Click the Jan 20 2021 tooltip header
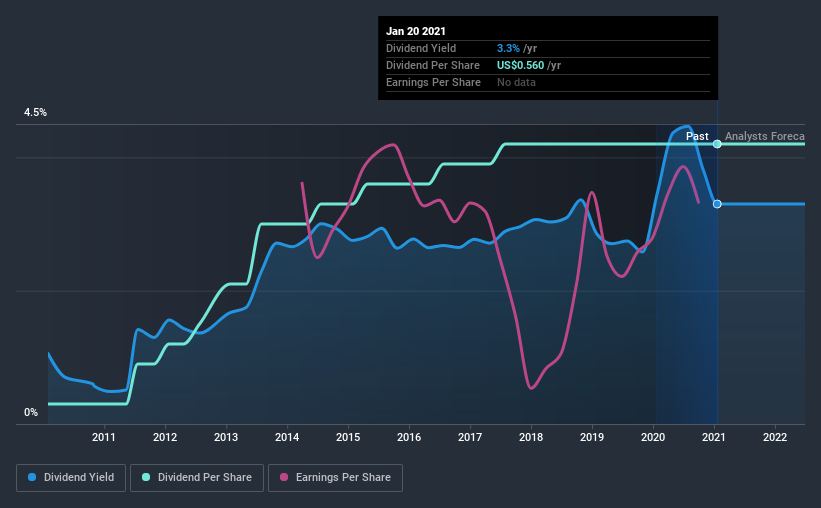Image resolution: width=821 pixels, height=508 pixels. tap(416, 31)
